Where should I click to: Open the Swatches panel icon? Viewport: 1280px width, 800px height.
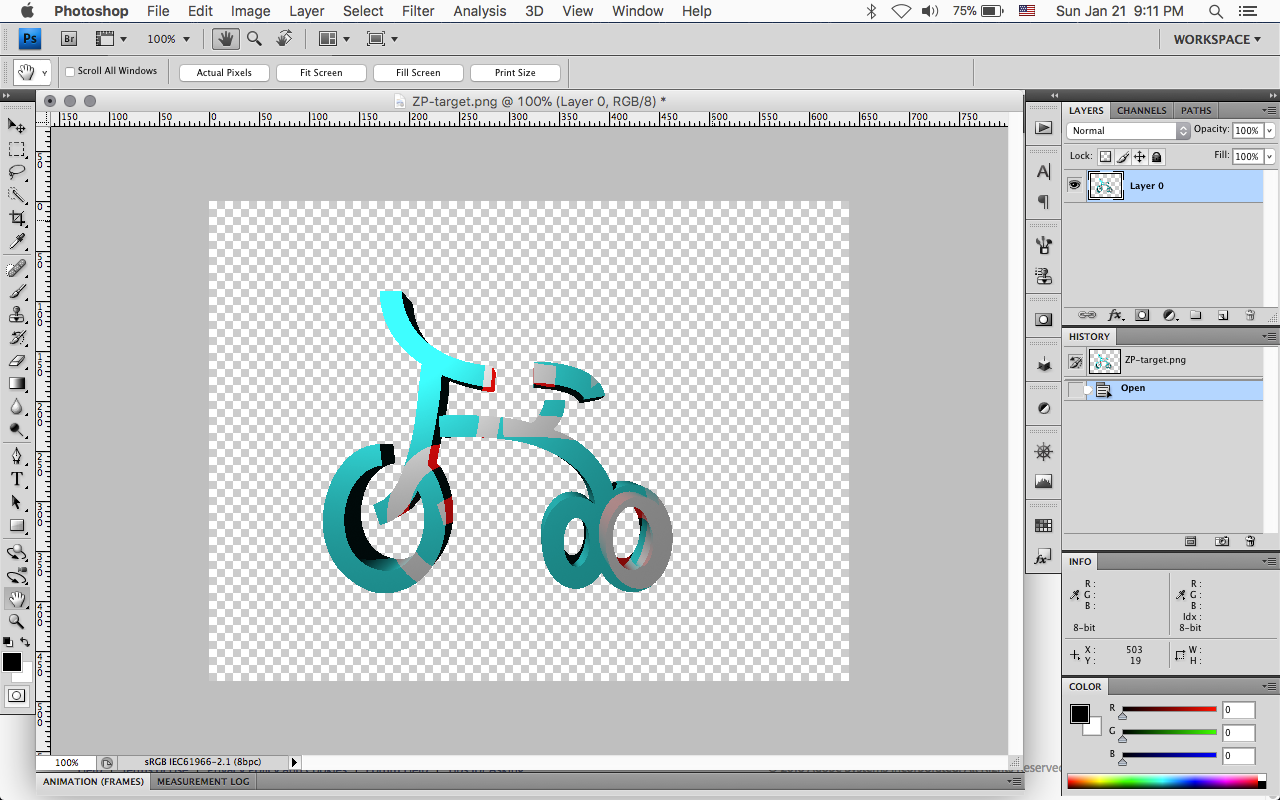pyautogui.click(x=1044, y=526)
